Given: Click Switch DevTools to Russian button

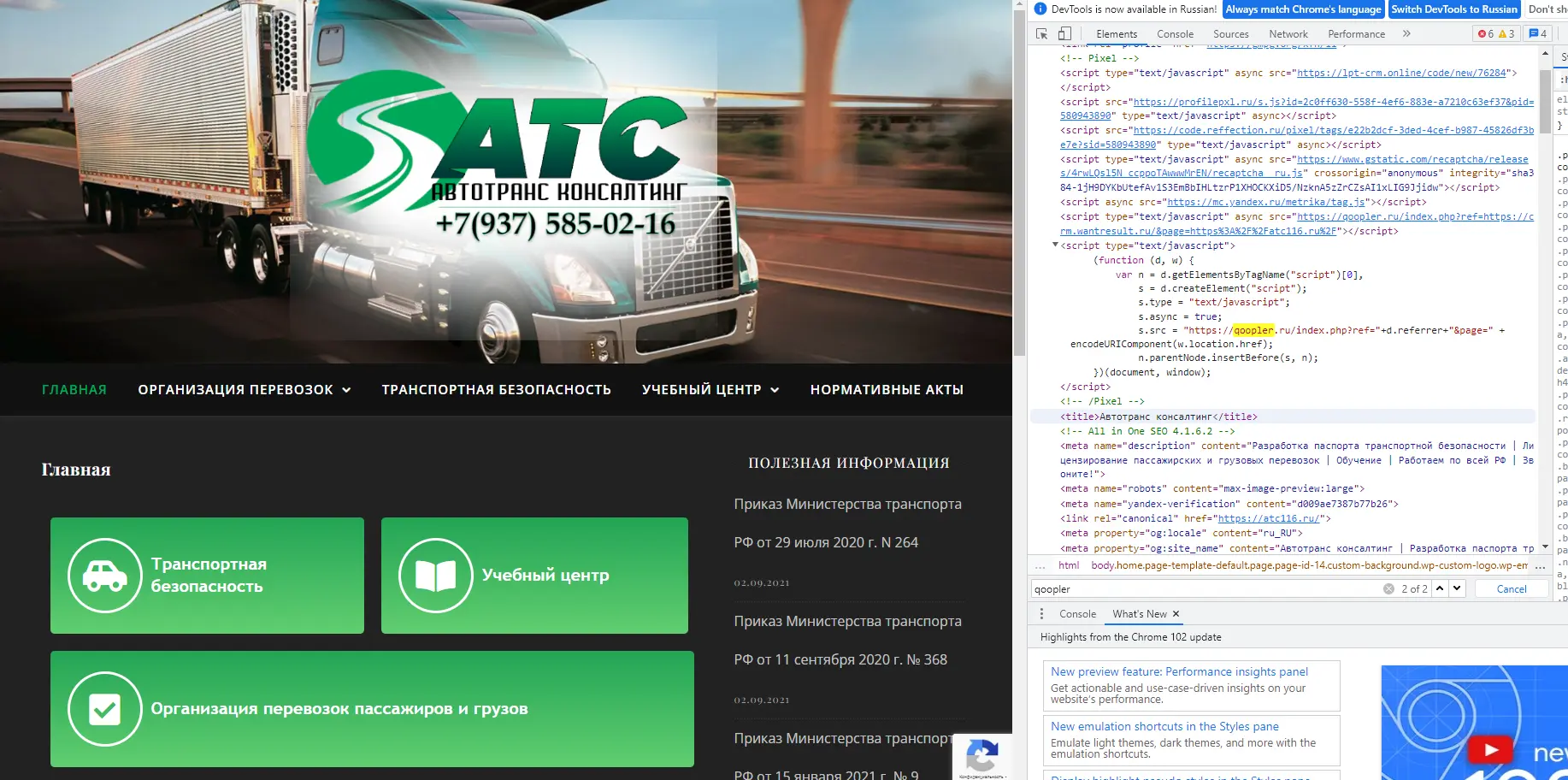Looking at the screenshot, I should [x=1453, y=9].
